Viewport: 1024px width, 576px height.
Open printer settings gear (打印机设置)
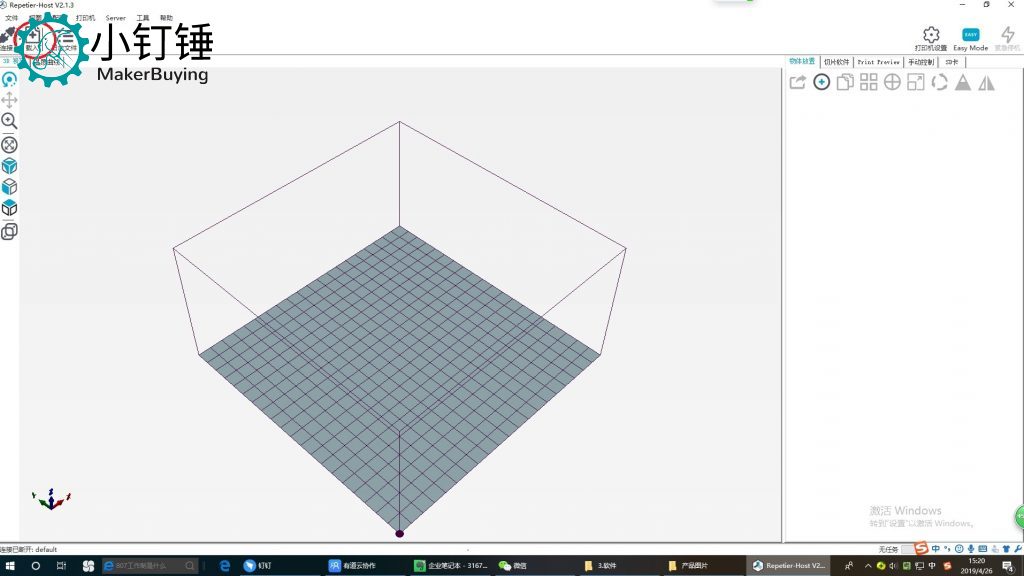pyautogui.click(x=931, y=39)
